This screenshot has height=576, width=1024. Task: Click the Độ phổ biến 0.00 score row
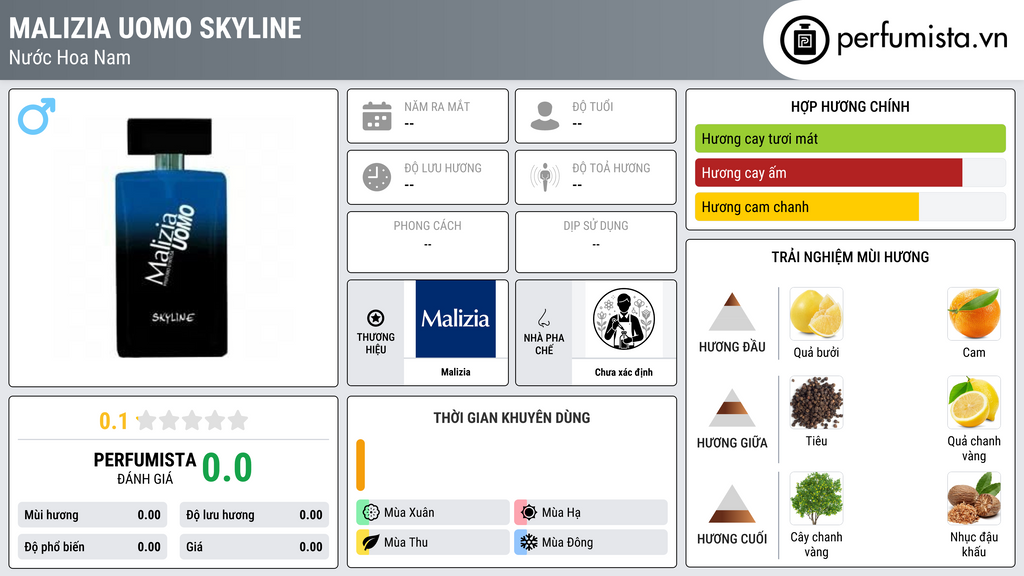[x=93, y=547]
